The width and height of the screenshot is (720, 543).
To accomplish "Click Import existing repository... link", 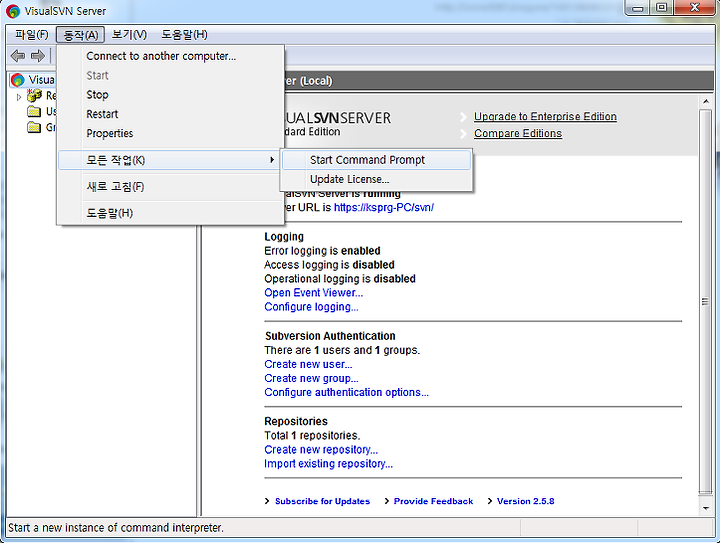I will tap(328, 464).
